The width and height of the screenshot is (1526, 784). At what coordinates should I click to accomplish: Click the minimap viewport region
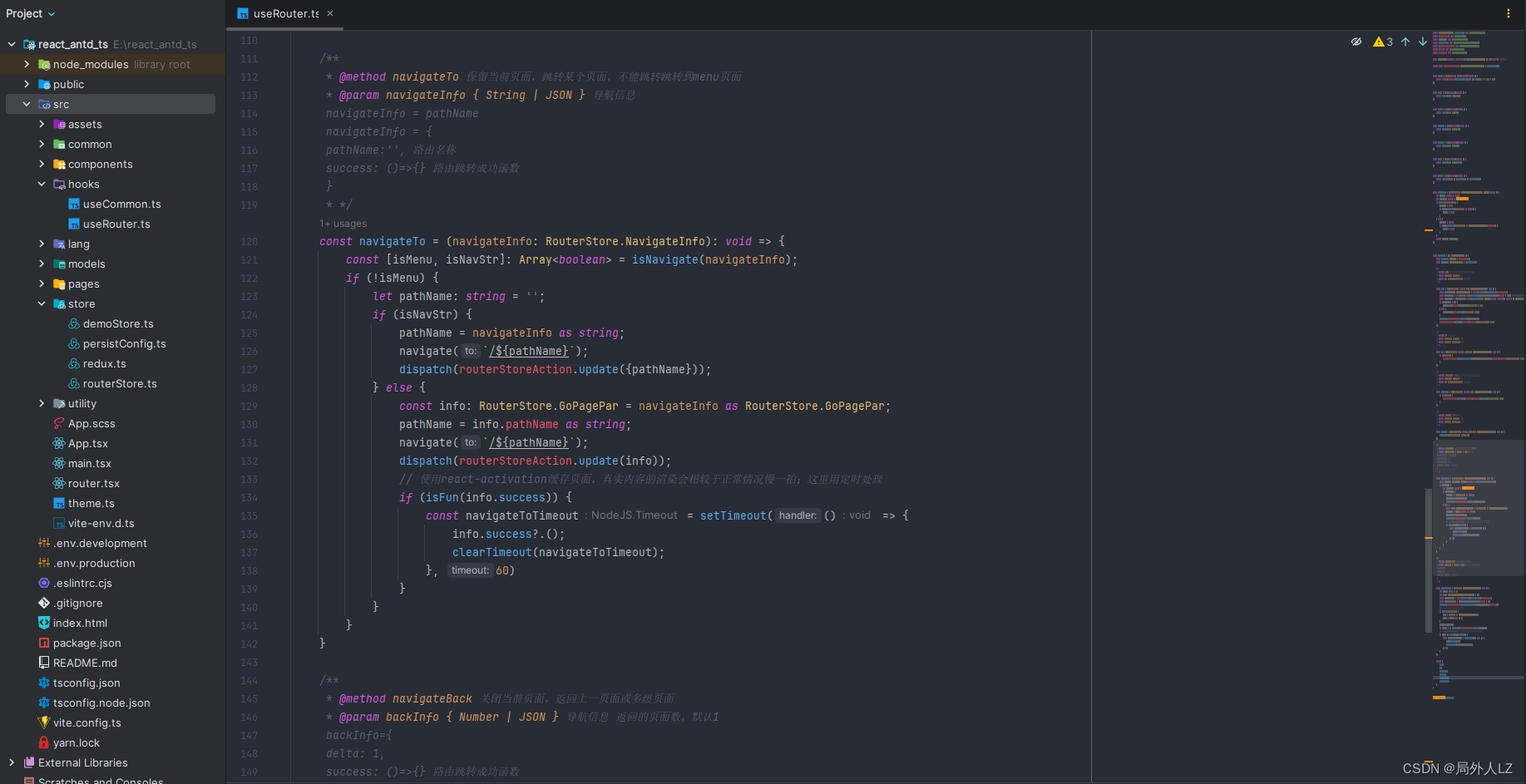pyautogui.click(x=1477, y=508)
